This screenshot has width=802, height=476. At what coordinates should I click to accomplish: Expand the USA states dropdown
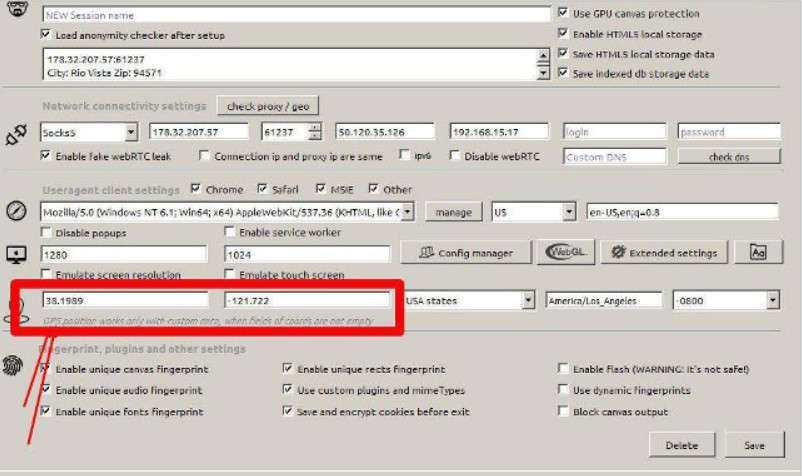528,300
